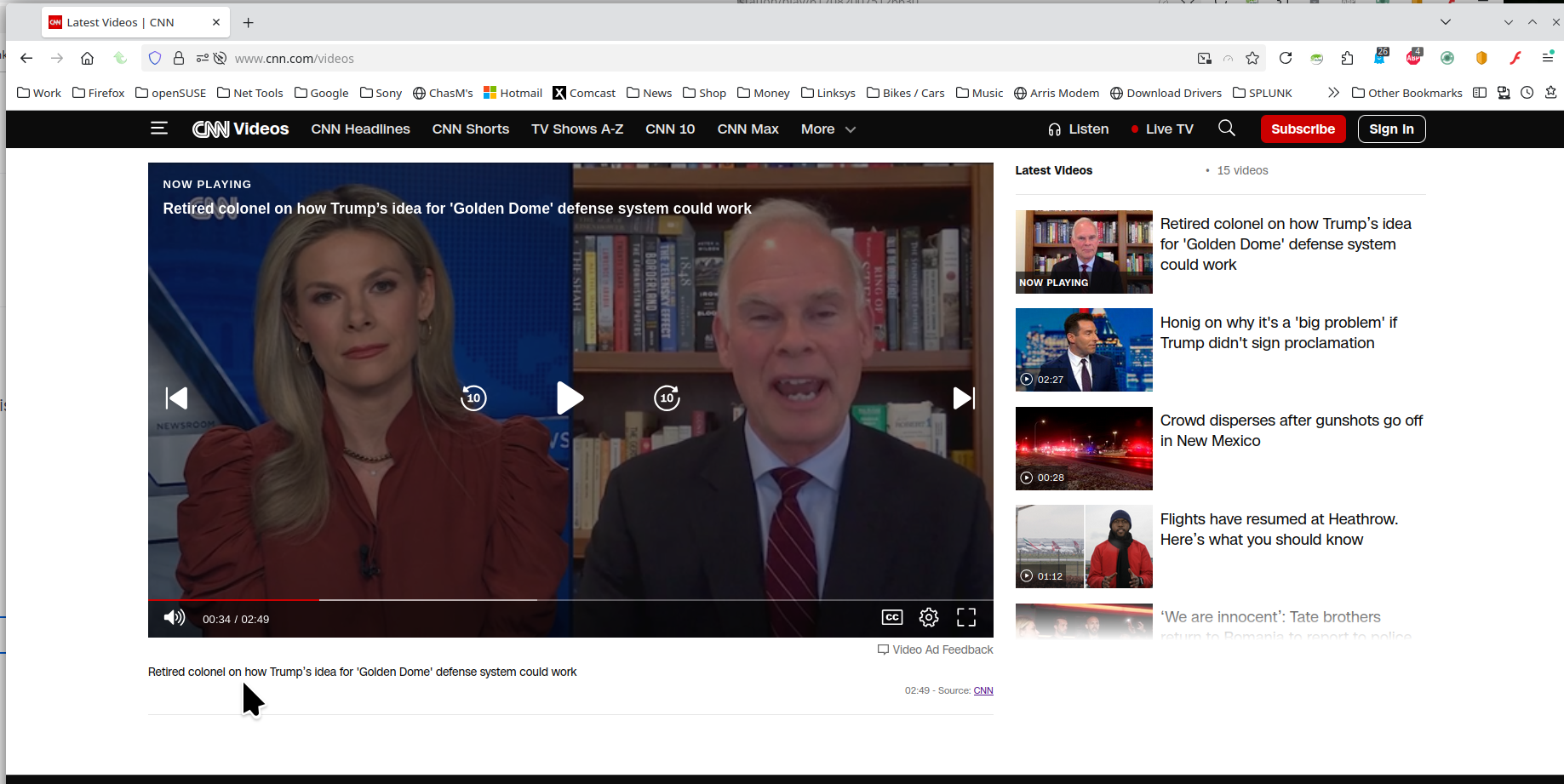Viewport: 1564px width, 784px height.
Task: Open the Firefox application menu
Action: 1548,58
